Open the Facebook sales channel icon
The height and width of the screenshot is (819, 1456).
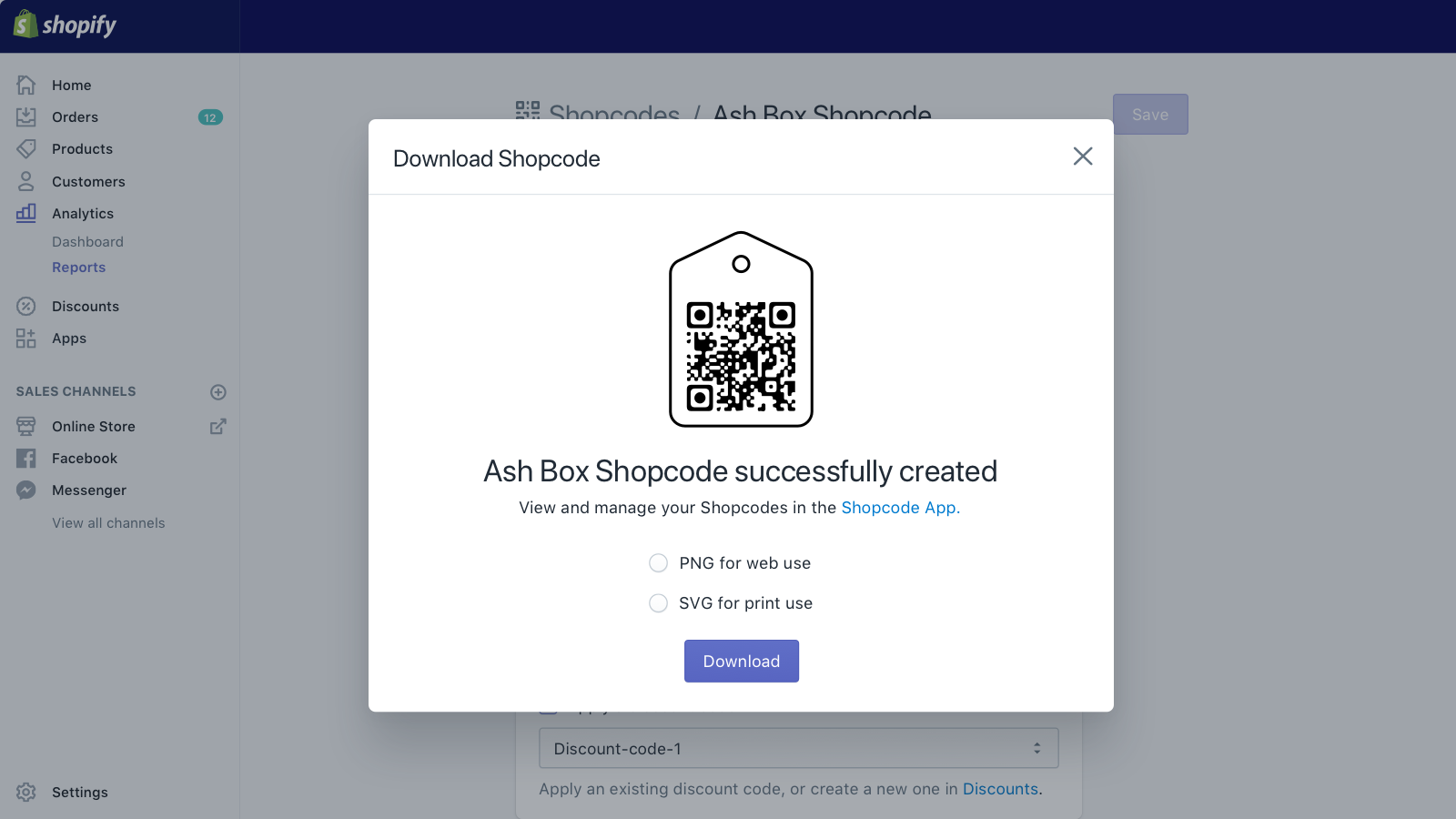coord(25,458)
